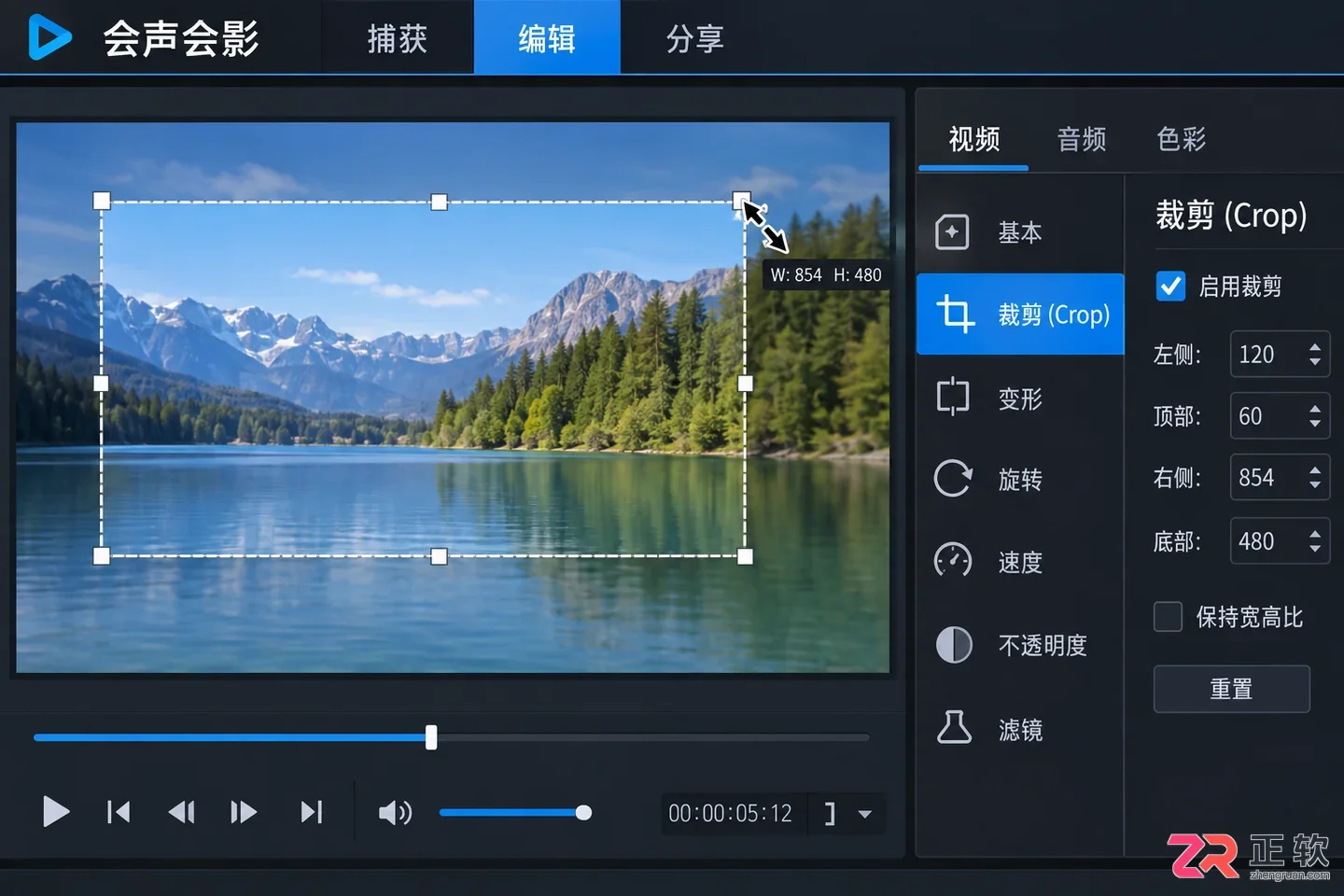
Task: Select the 裁剪 (Crop) tool icon
Action: (956, 314)
